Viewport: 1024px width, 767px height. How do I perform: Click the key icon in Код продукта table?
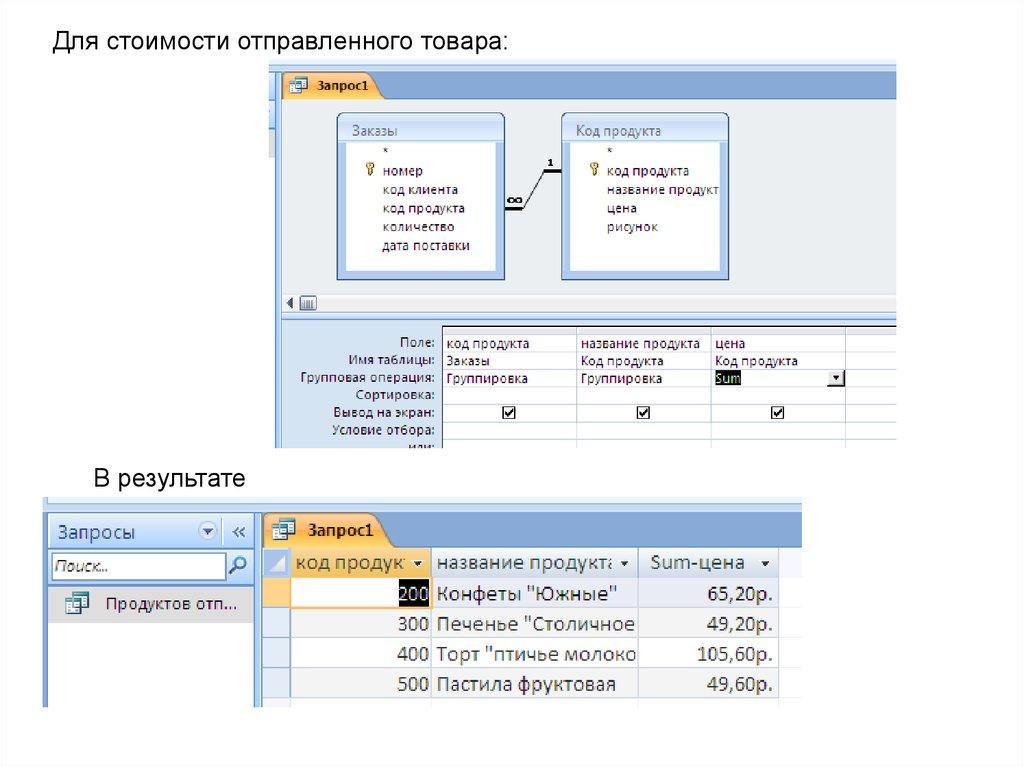coord(593,170)
